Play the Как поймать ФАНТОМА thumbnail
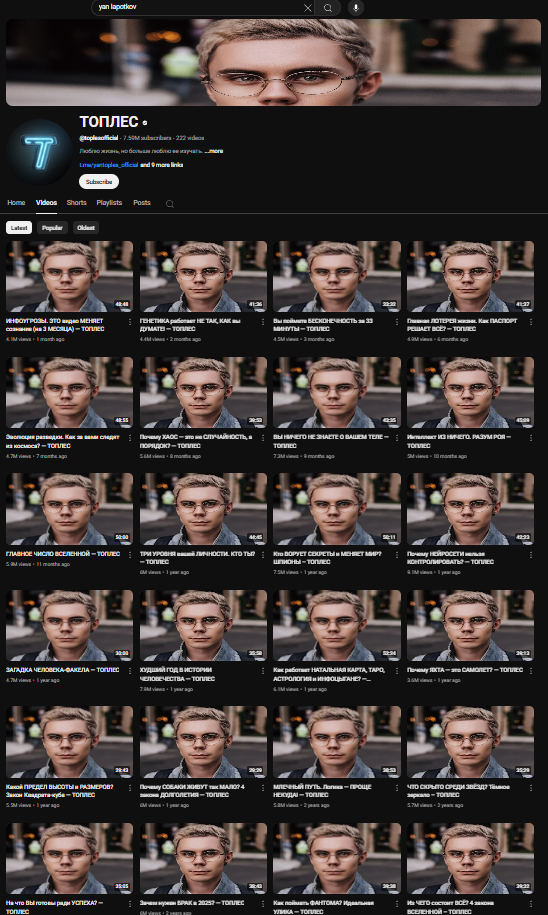 [337, 858]
